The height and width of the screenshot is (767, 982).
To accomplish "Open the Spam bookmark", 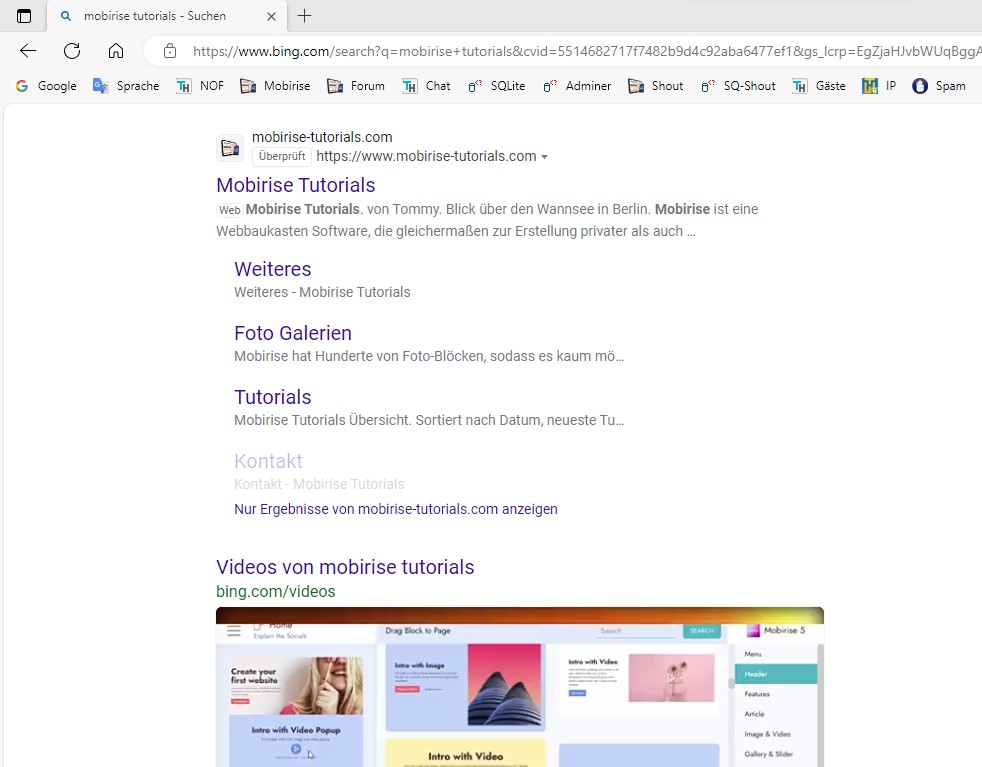I will click(x=939, y=86).
